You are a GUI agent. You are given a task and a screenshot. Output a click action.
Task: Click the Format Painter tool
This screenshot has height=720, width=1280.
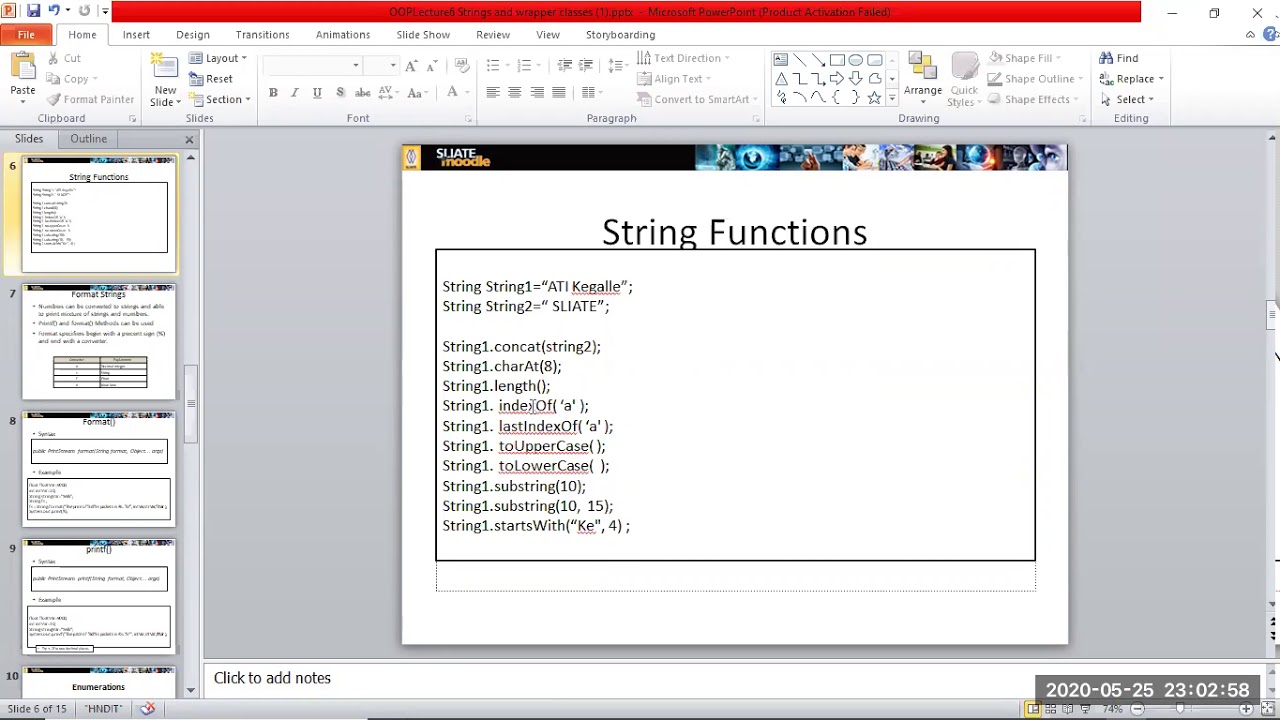pyautogui.click(x=89, y=99)
